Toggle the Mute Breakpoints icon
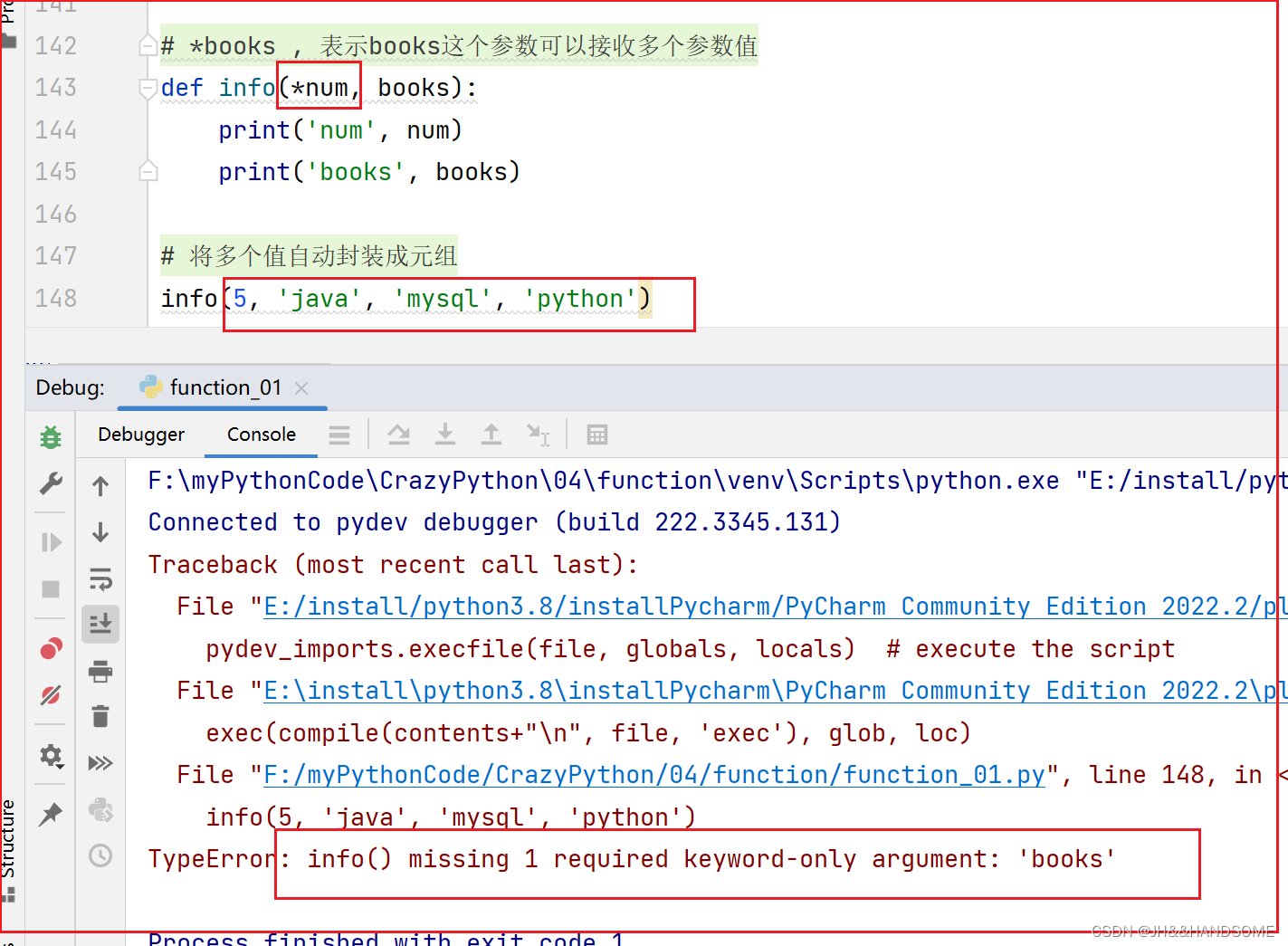This screenshot has height=946, width=1288. point(51,695)
